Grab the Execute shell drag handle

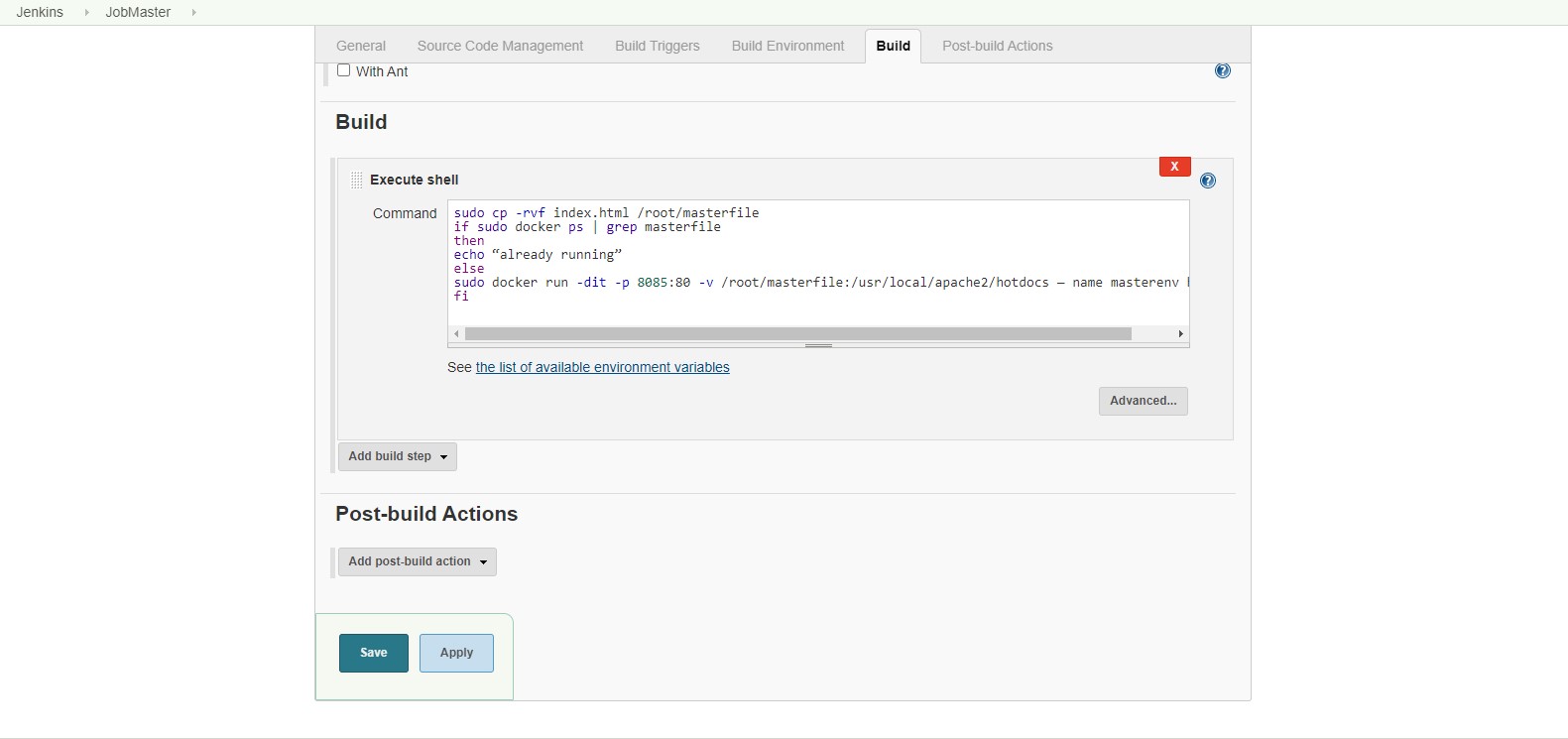[x=357, y=180]
